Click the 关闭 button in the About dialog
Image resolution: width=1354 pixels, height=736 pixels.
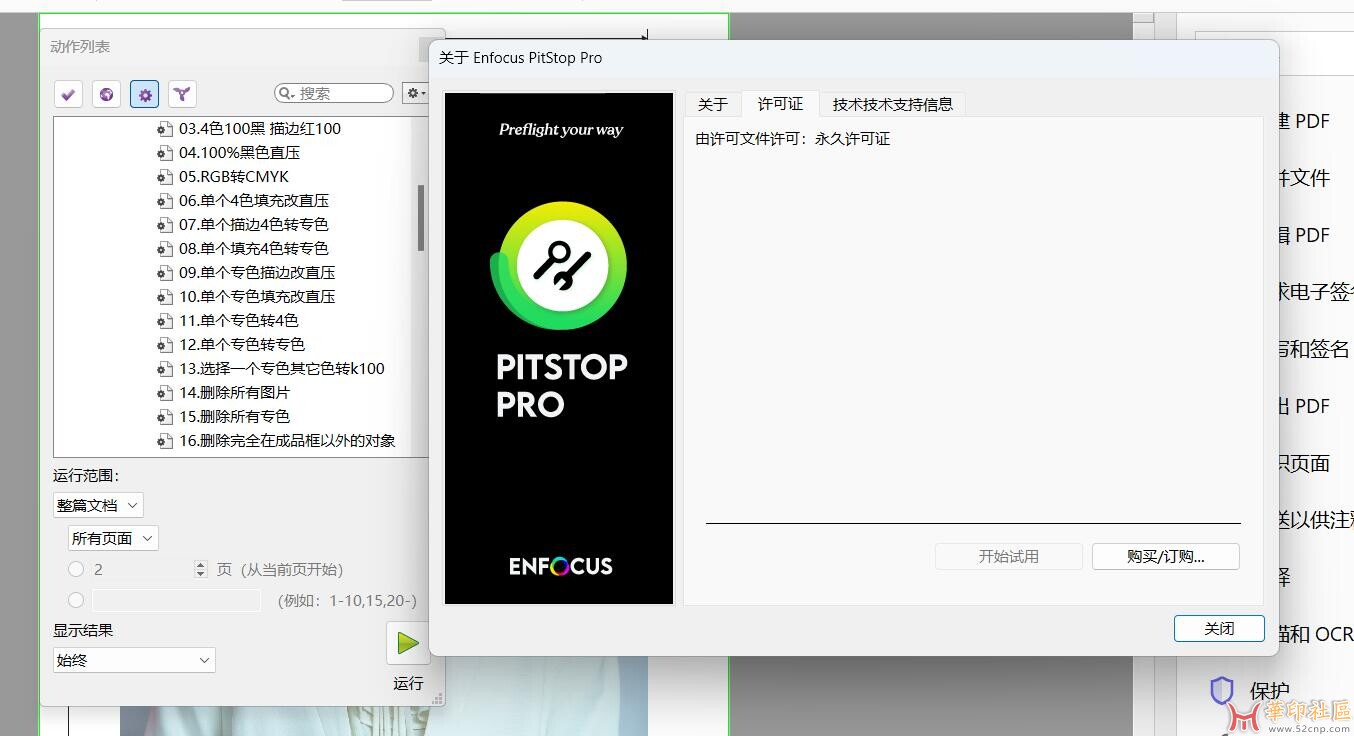click(1219, 628)
